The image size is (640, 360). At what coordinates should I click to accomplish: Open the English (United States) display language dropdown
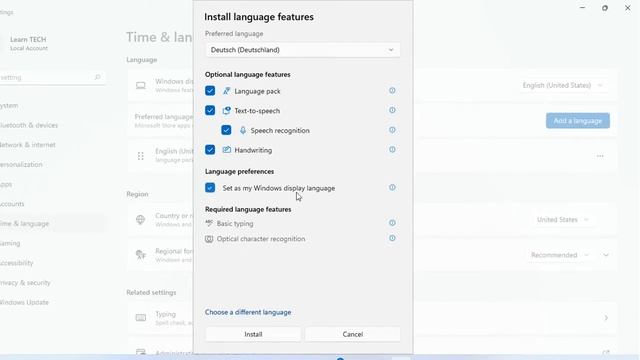pyautogui.click(x=563, y=85)
